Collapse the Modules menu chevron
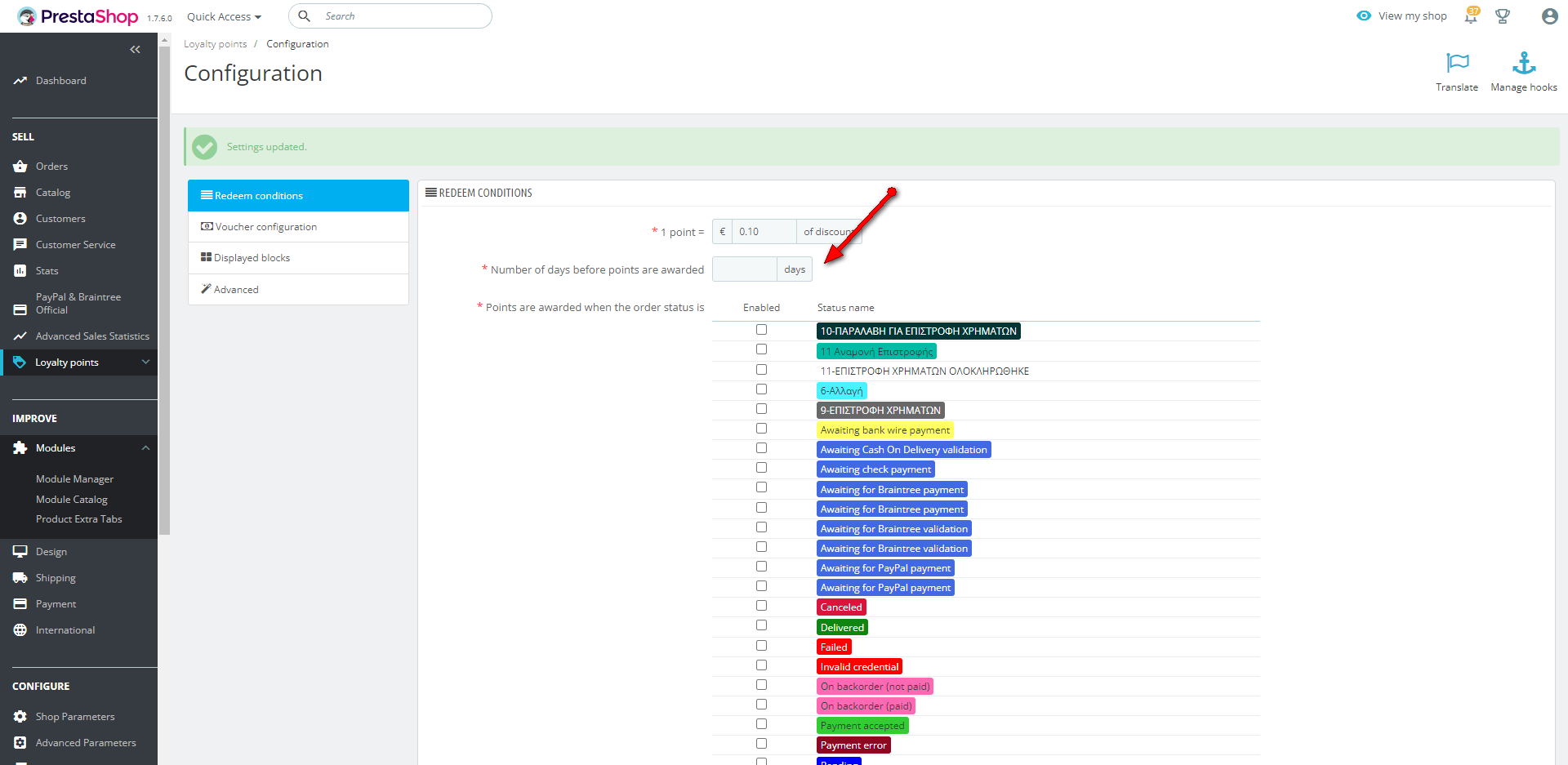This screenshot has width=1568, height=765. coord(146,448)
